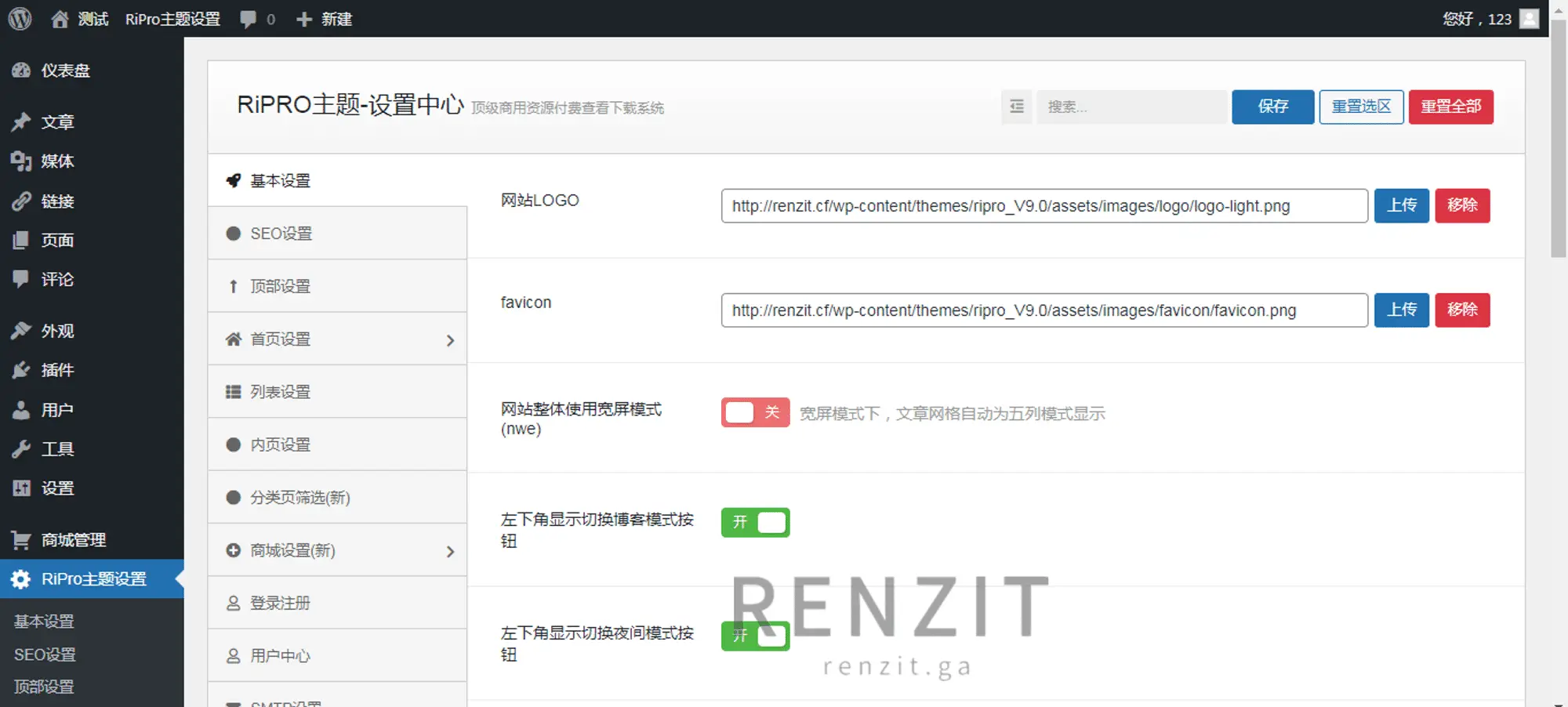The width and height of the screenshot is (1568, 707).
Task: Click the red 重置全部 button
Action: 1450,107
